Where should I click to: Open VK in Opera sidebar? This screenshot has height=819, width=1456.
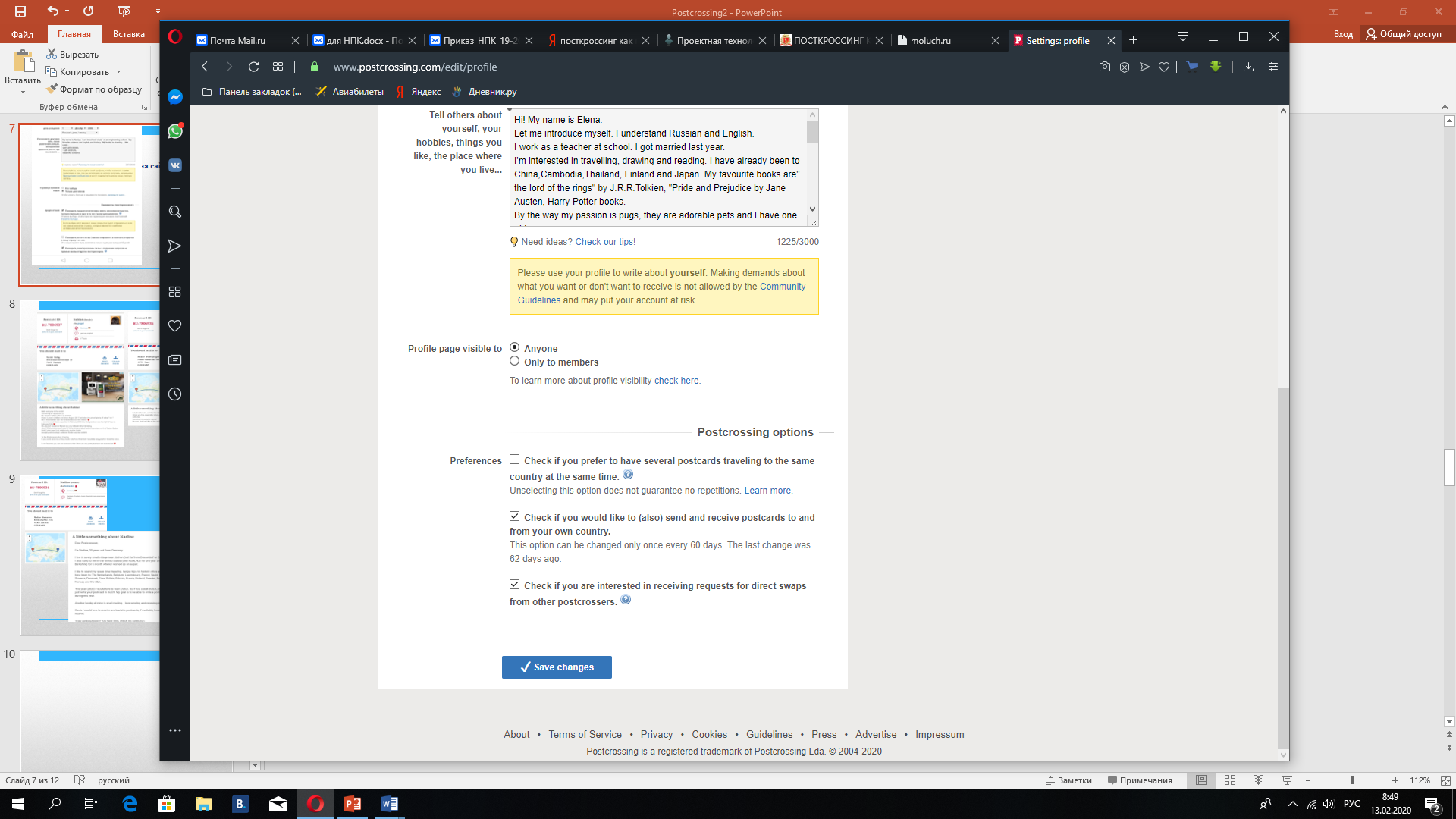tap(175, 165)
